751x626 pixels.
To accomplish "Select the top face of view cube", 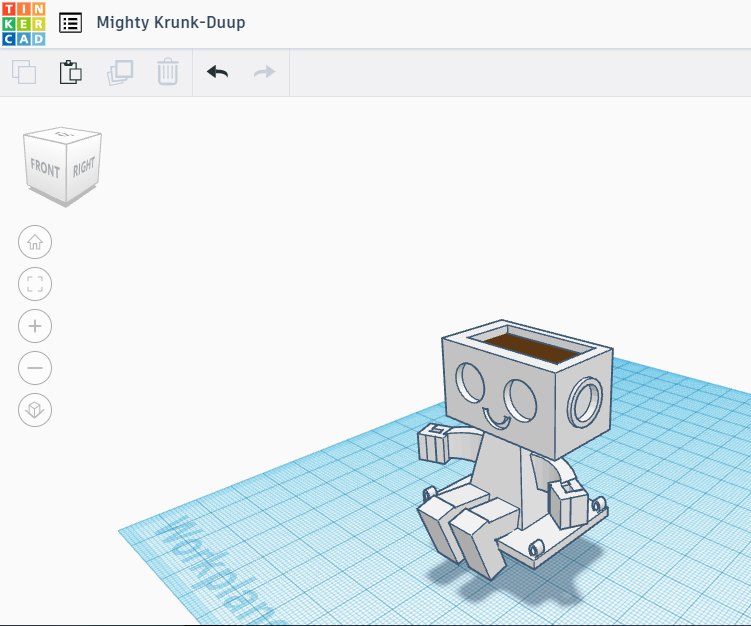I will (x=63, y=135).
